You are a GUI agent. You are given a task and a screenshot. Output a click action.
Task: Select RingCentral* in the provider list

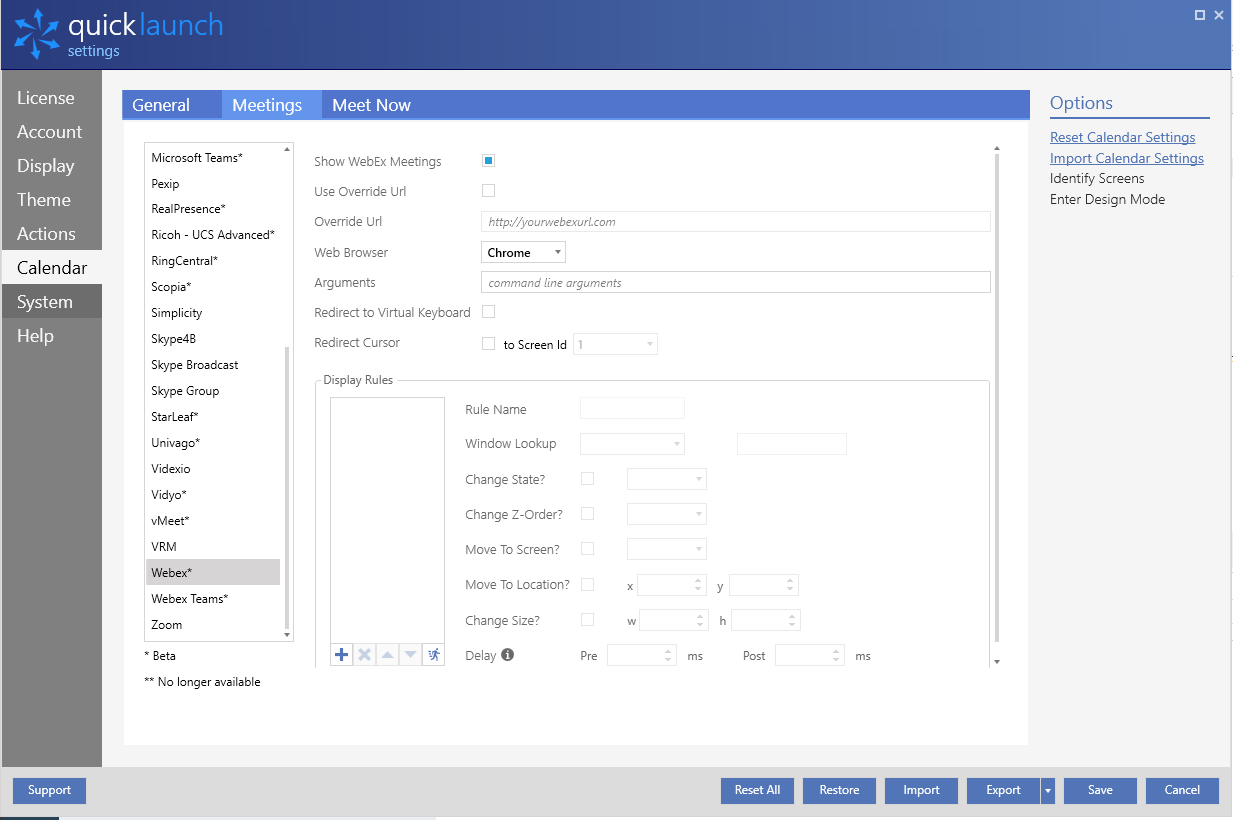click(x=212, y=261)
